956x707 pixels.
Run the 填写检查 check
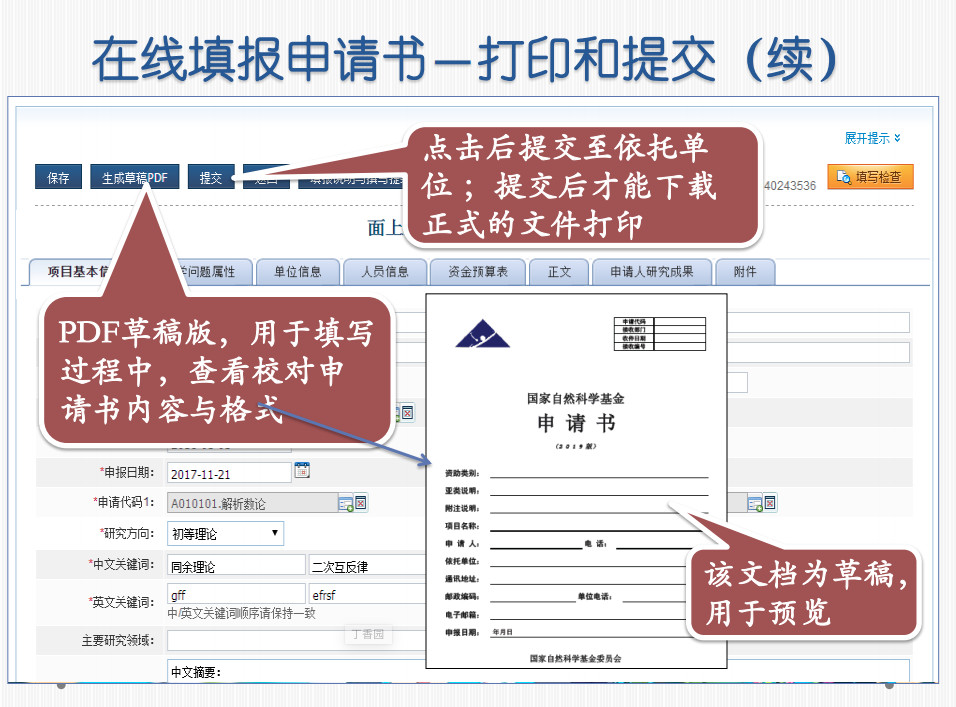click(870, 177)
